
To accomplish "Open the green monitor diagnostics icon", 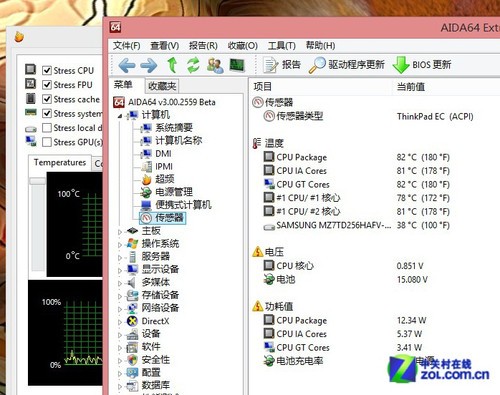I will 237,65.
